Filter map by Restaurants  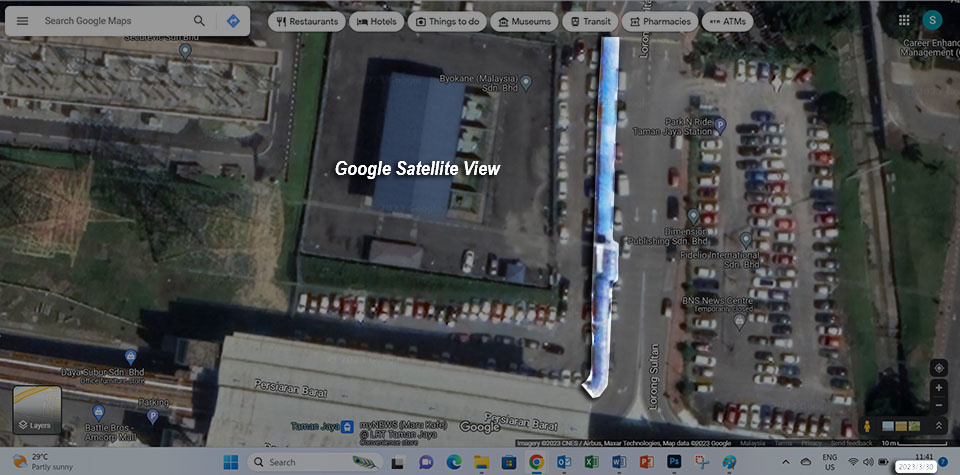coord(307,21)
